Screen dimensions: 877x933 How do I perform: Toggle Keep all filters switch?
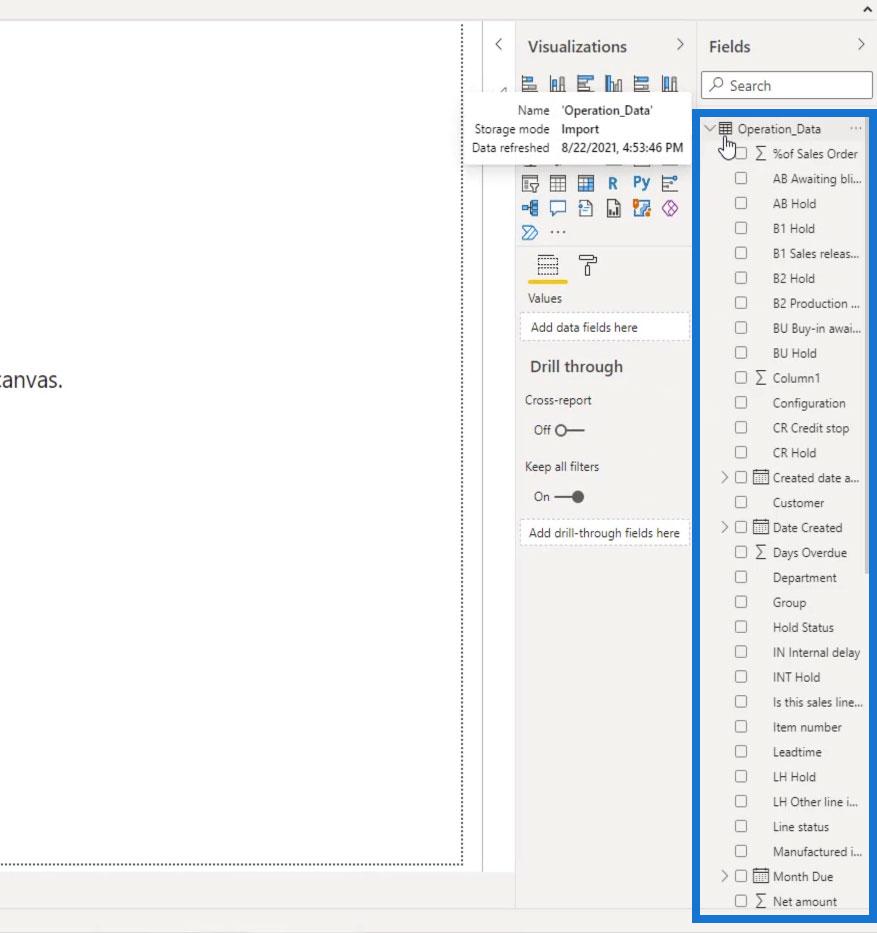pos(569,497)
